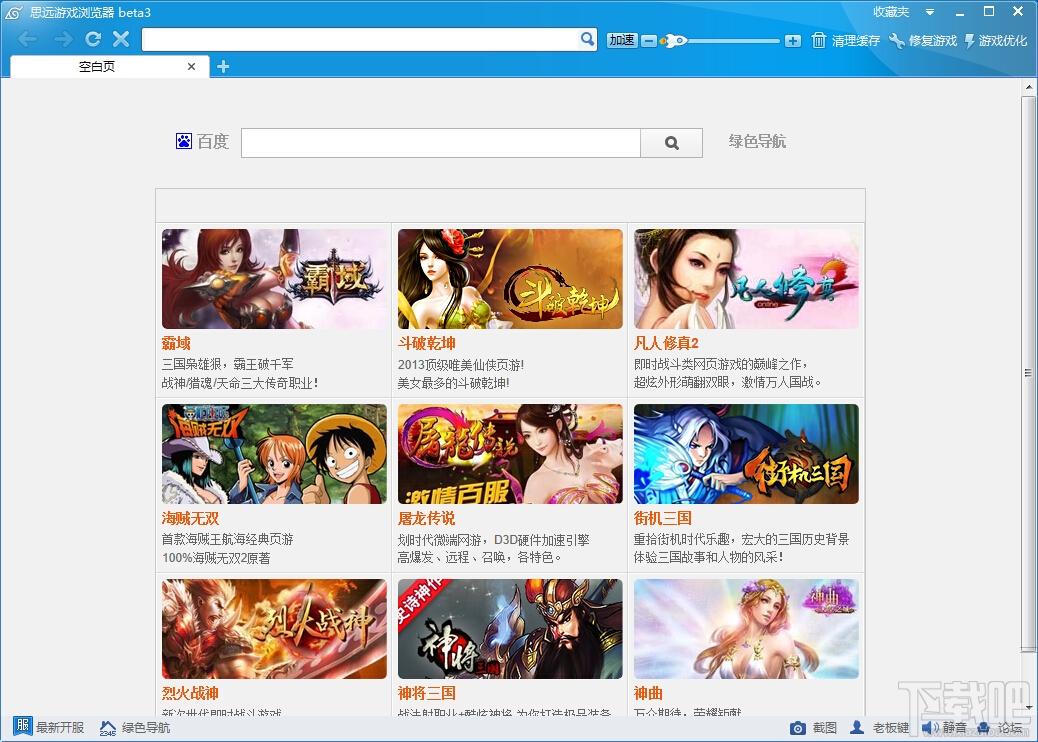Decrease game speed with minus icon

[649, 41]
